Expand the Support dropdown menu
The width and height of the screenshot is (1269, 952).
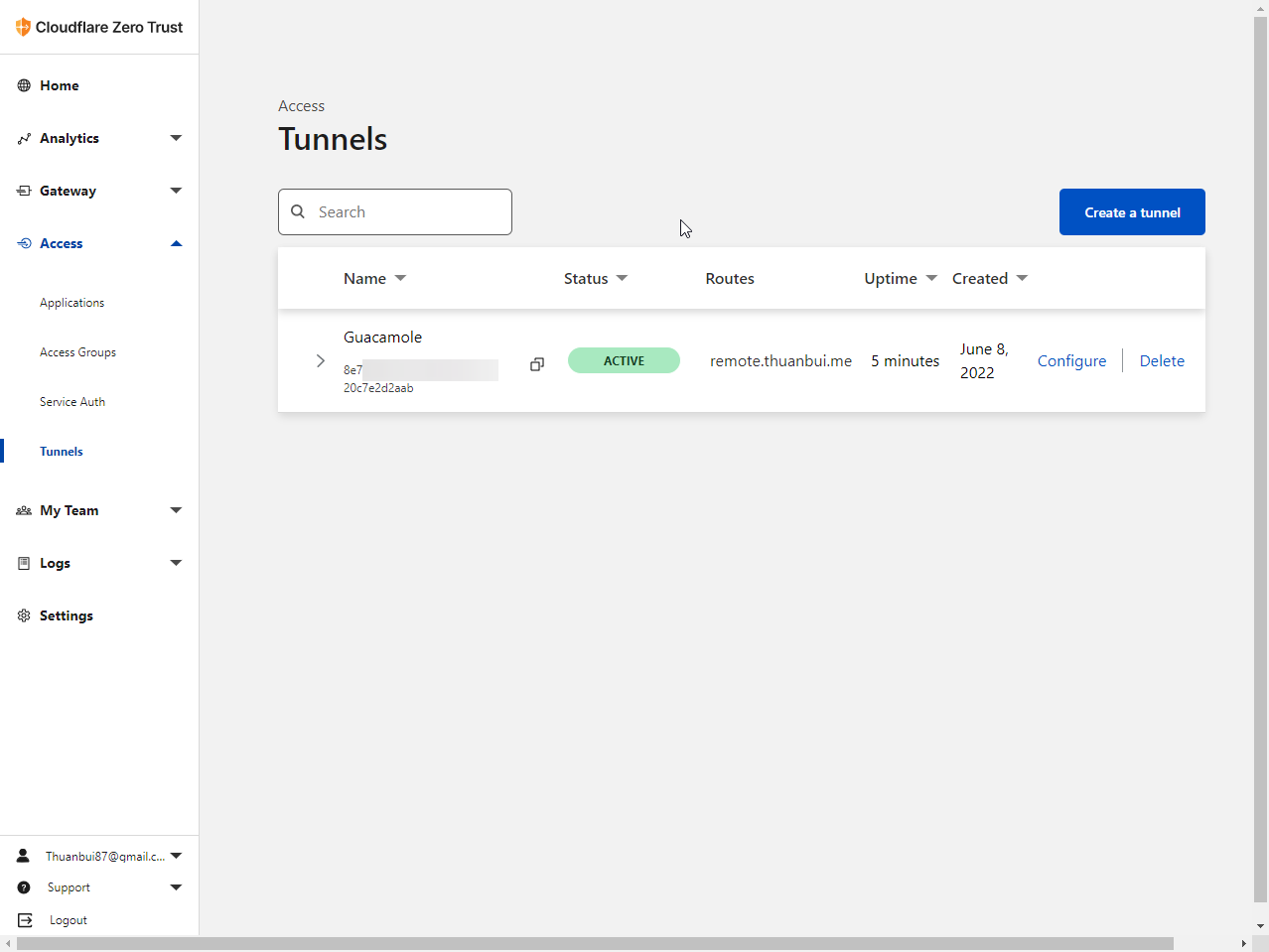pos(176,887)
